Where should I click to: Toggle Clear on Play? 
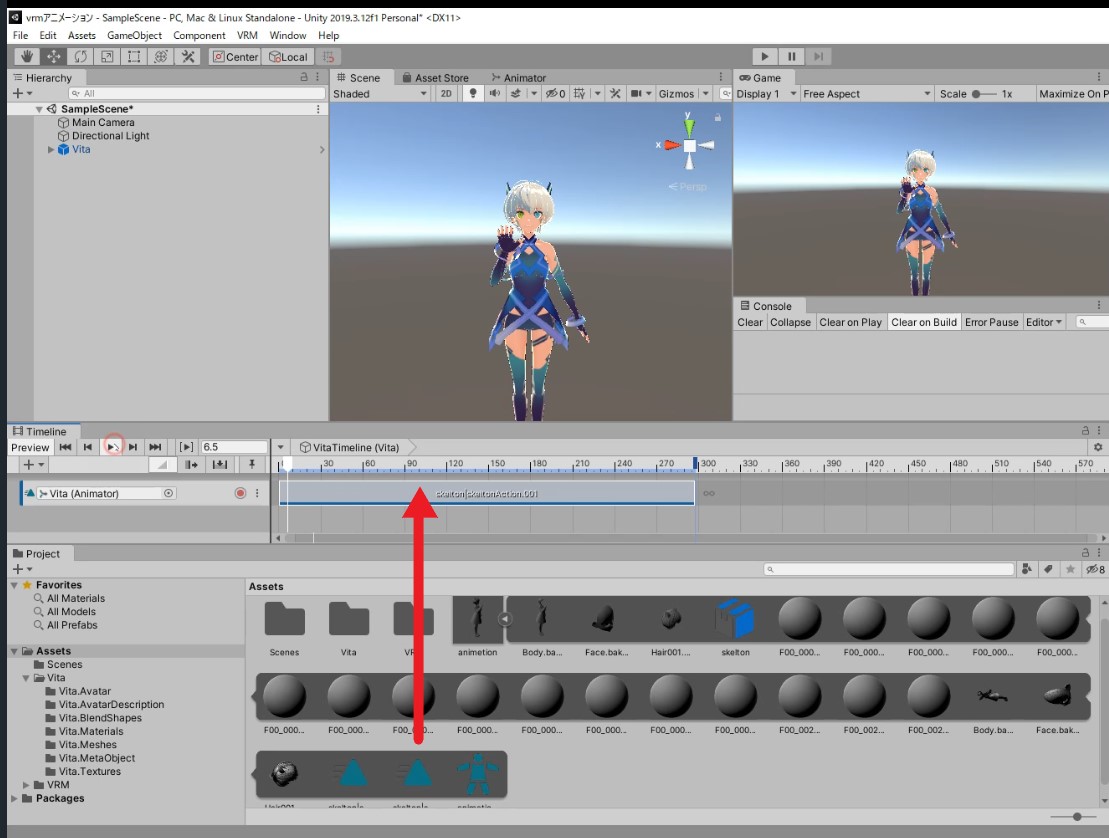point(850,322)
